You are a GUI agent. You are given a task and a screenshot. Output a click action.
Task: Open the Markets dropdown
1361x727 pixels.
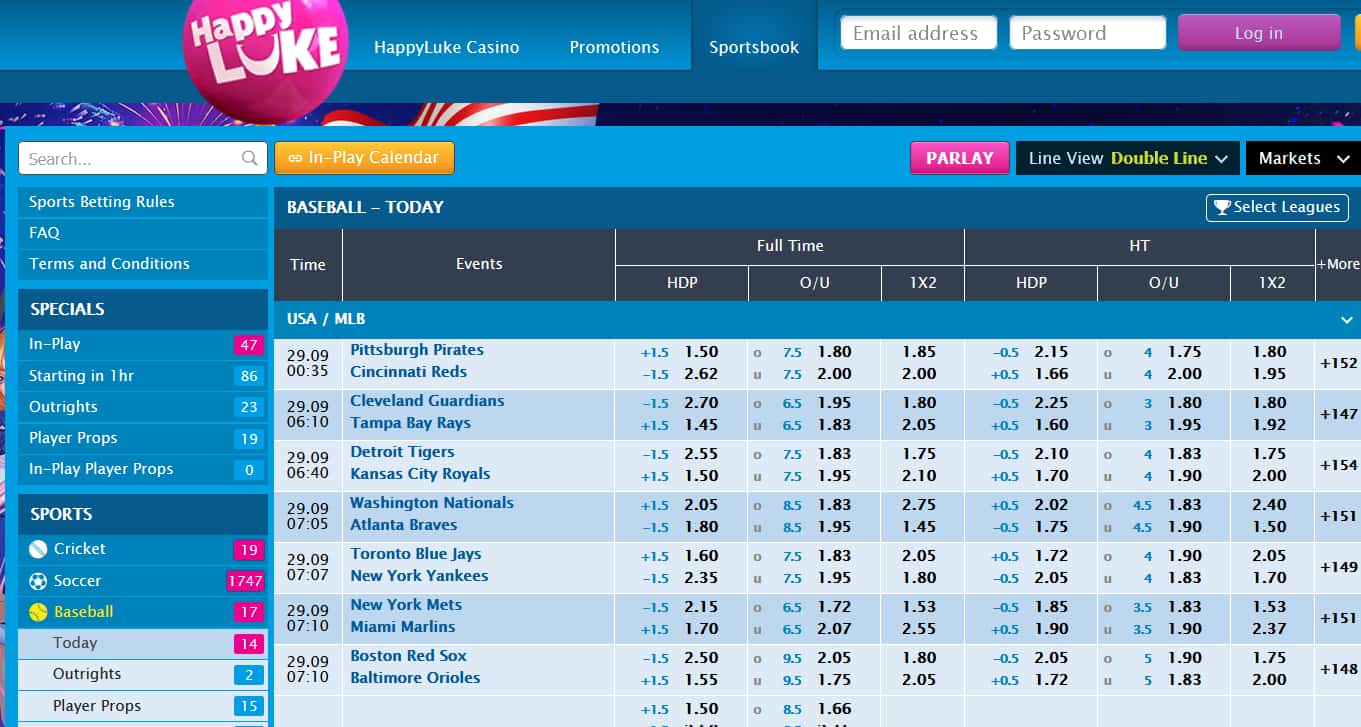coord(1303,158)
